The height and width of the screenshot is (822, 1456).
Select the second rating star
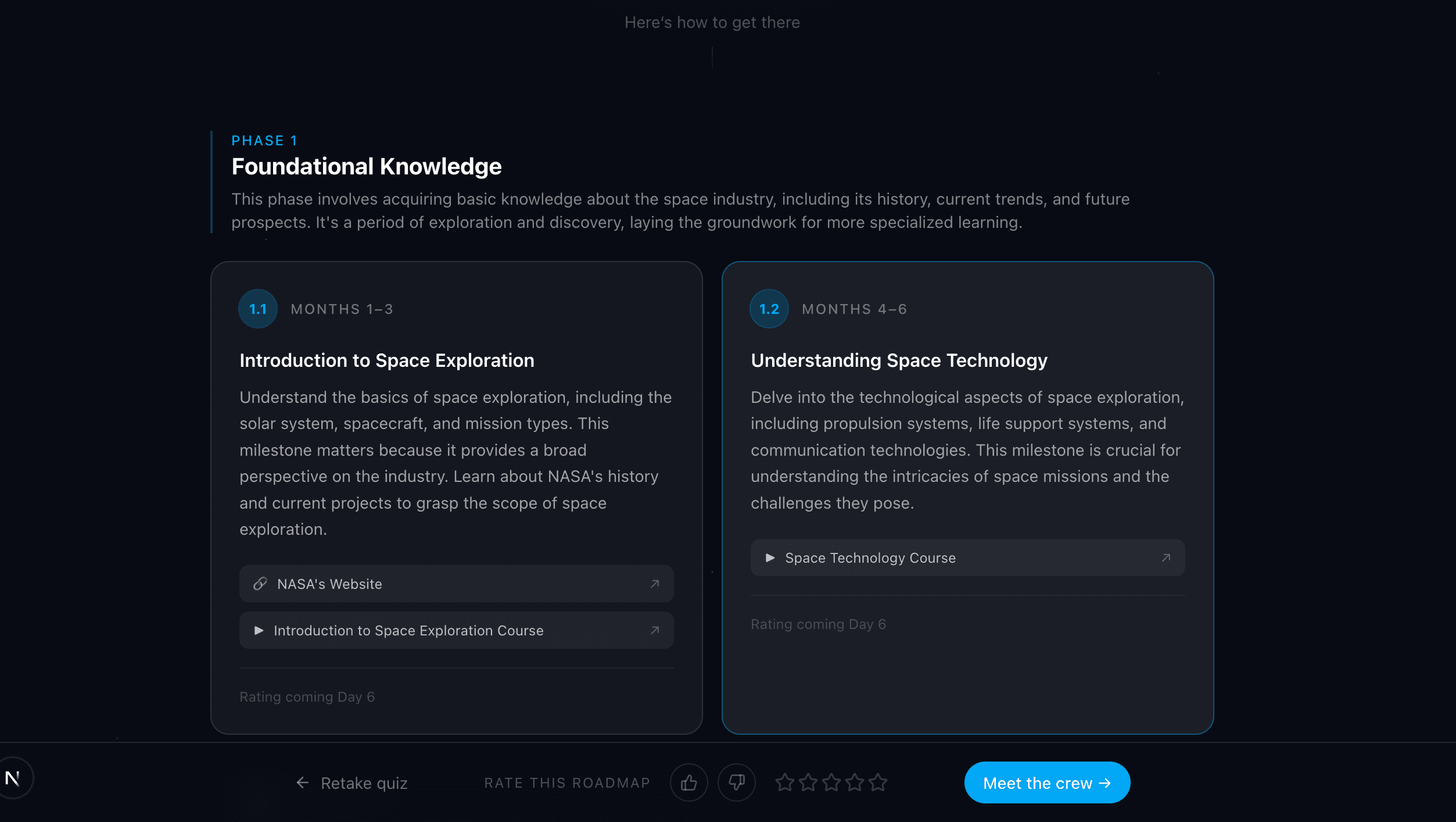(808, 782)
